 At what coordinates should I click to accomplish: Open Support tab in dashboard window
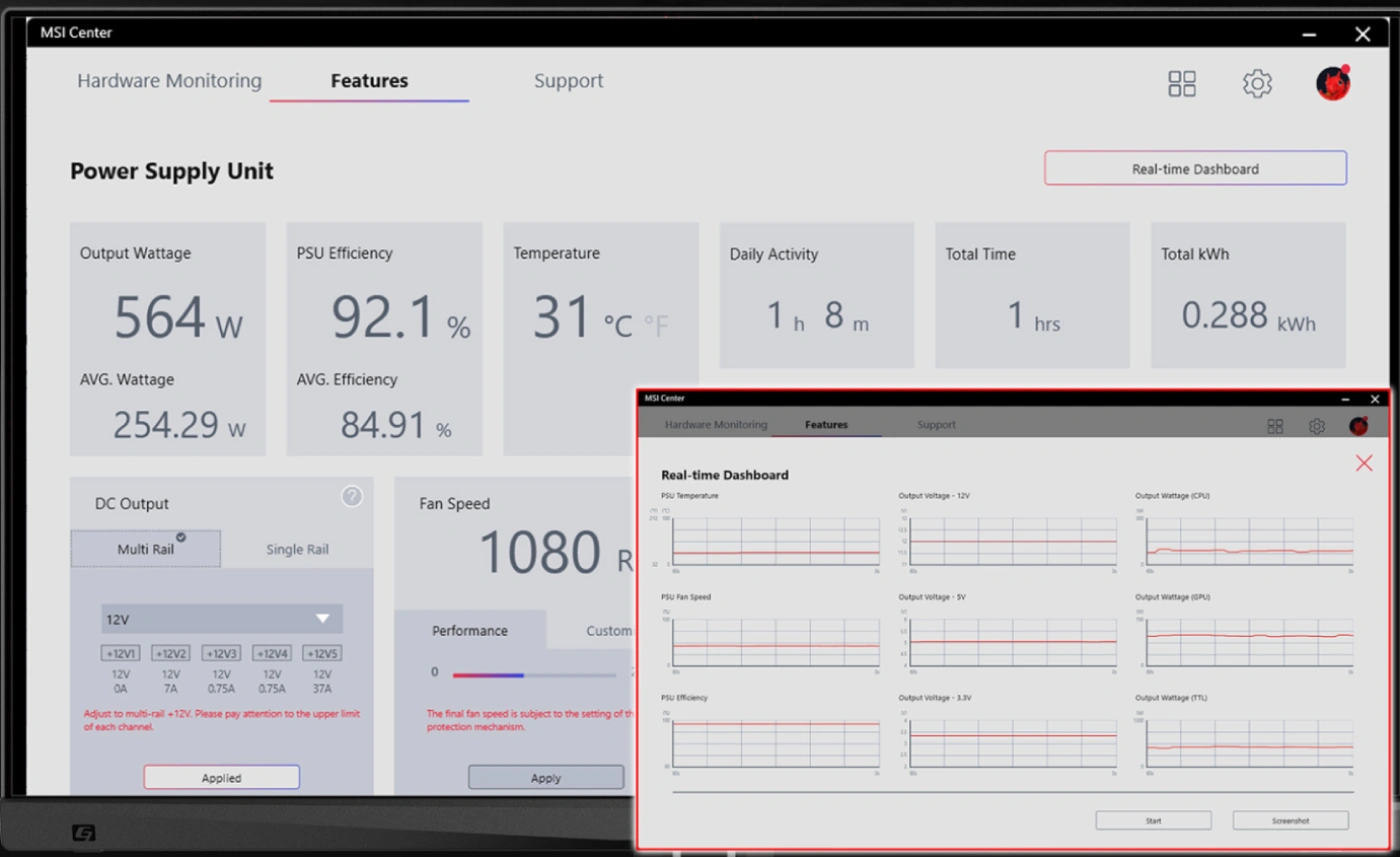pos(936,425)
